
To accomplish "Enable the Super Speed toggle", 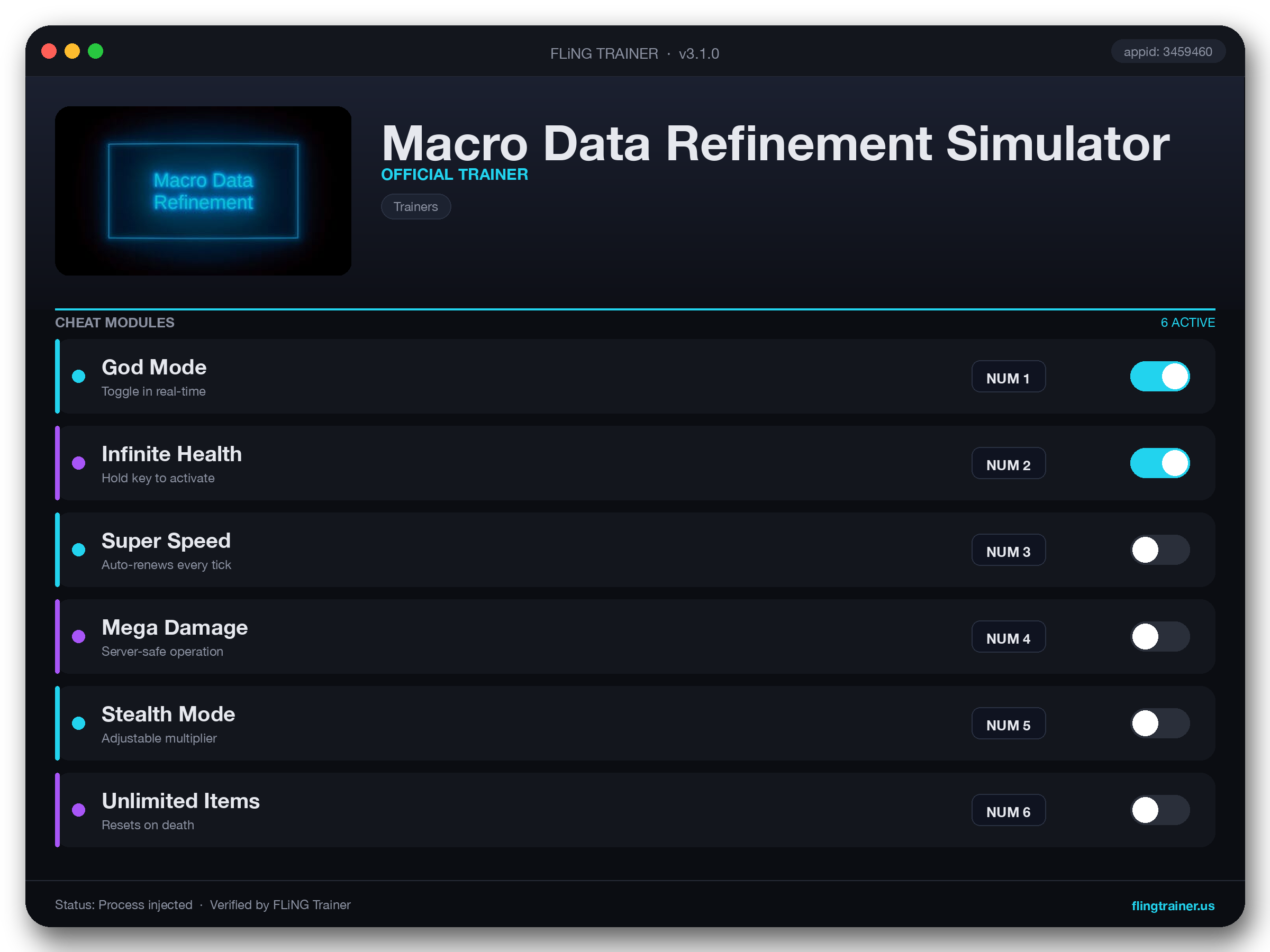I will 1160,550.
